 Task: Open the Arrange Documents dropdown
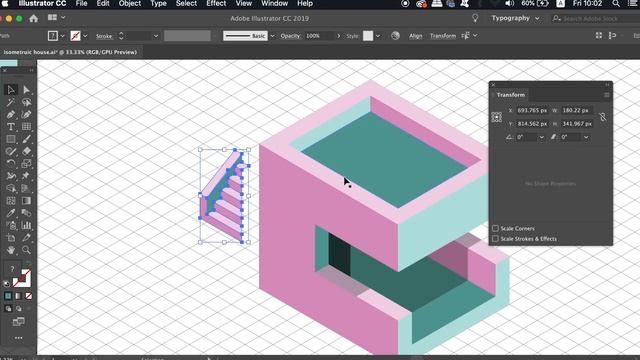click(x=56, y=18)
